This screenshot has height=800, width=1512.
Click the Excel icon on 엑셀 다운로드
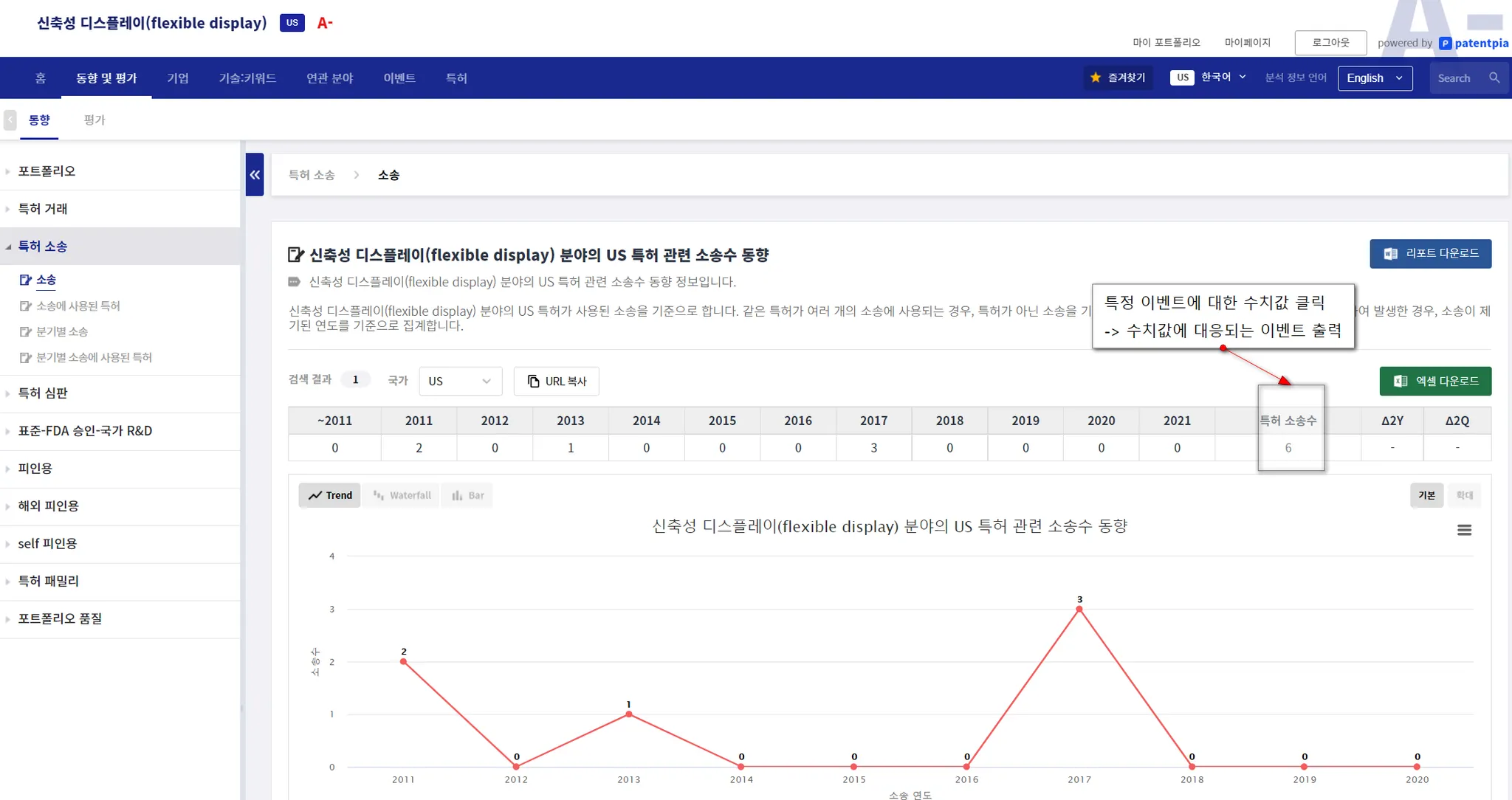coord(1400,381)
